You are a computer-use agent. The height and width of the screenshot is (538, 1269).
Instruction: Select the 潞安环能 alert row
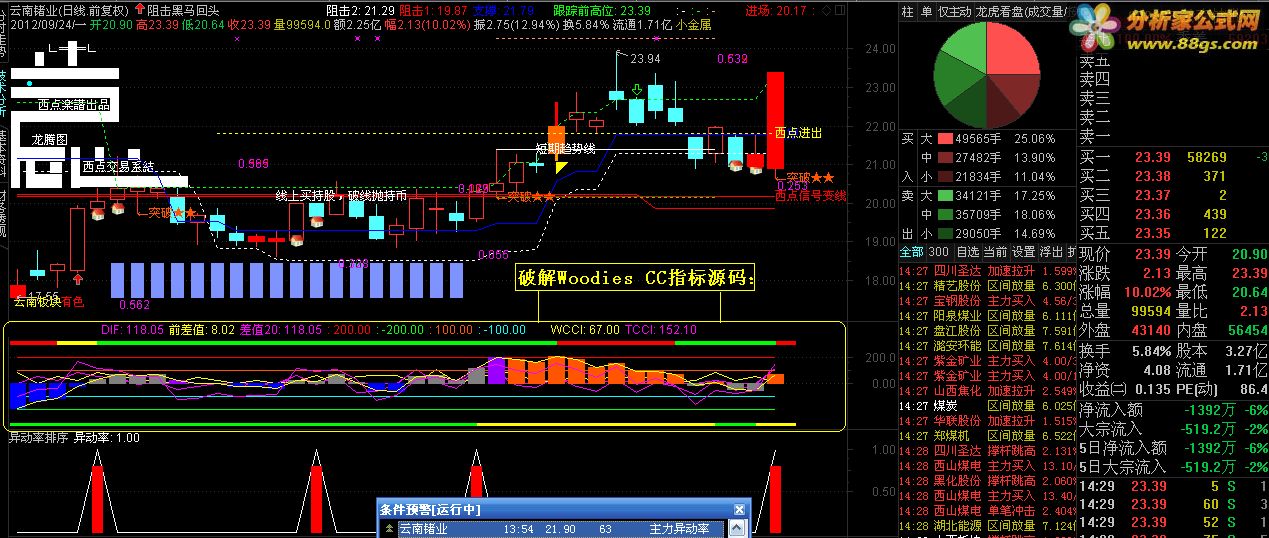988,345
